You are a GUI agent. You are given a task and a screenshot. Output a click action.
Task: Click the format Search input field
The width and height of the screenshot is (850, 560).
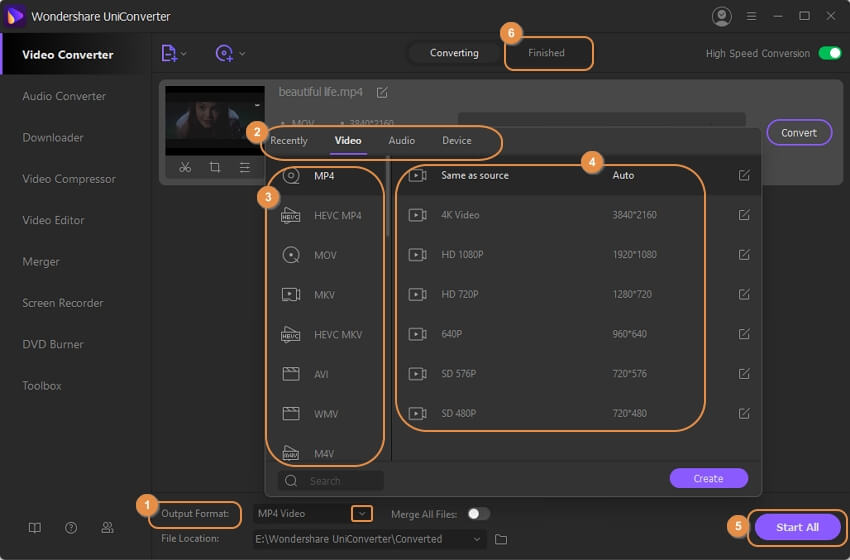pos(331,481)
